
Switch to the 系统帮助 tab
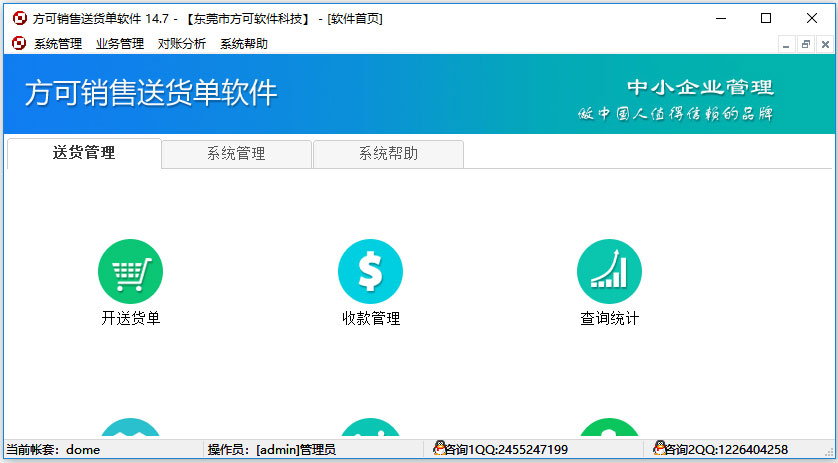[x=388, y=154]
